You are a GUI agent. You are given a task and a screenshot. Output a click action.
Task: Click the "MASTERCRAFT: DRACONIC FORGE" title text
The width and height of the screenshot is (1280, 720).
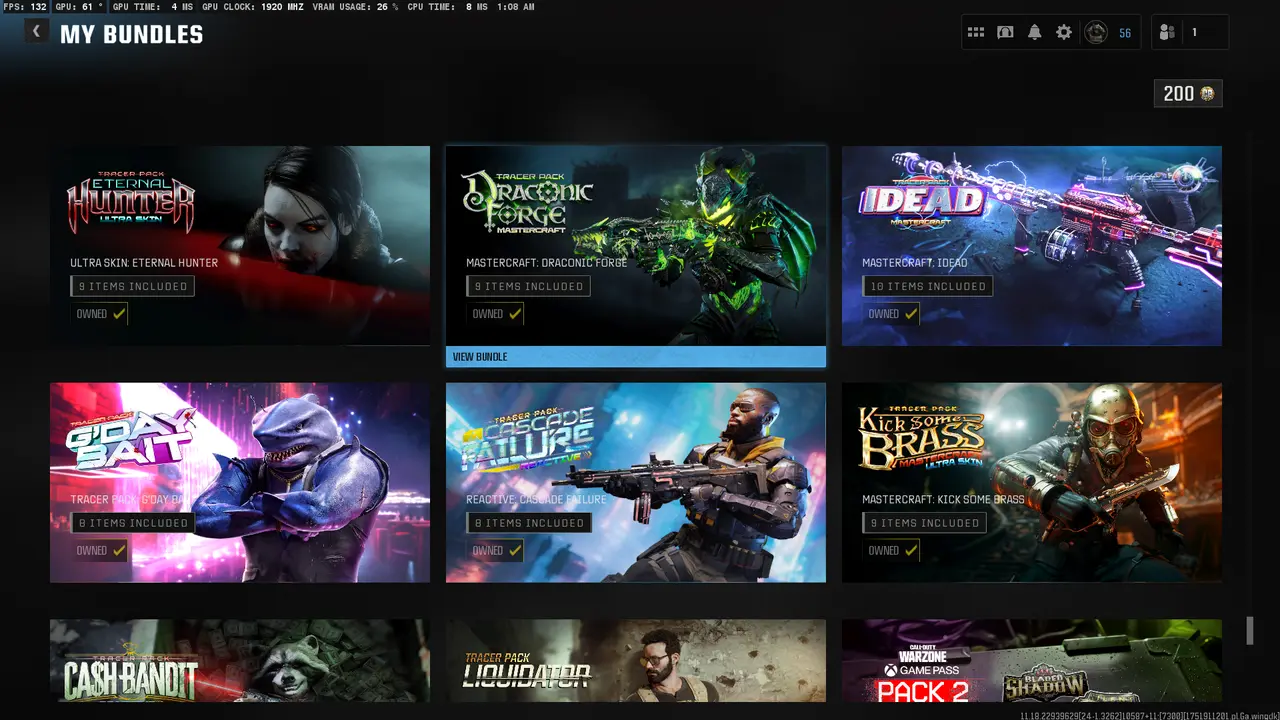[x=547, y=263]
